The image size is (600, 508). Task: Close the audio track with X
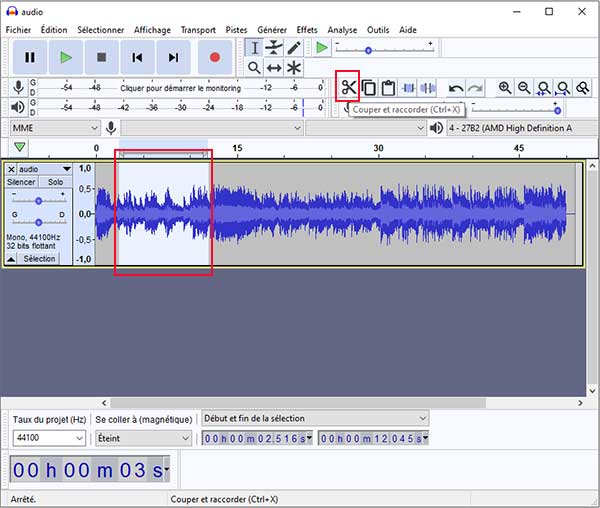pyautogui.click(x=11, y=169)
